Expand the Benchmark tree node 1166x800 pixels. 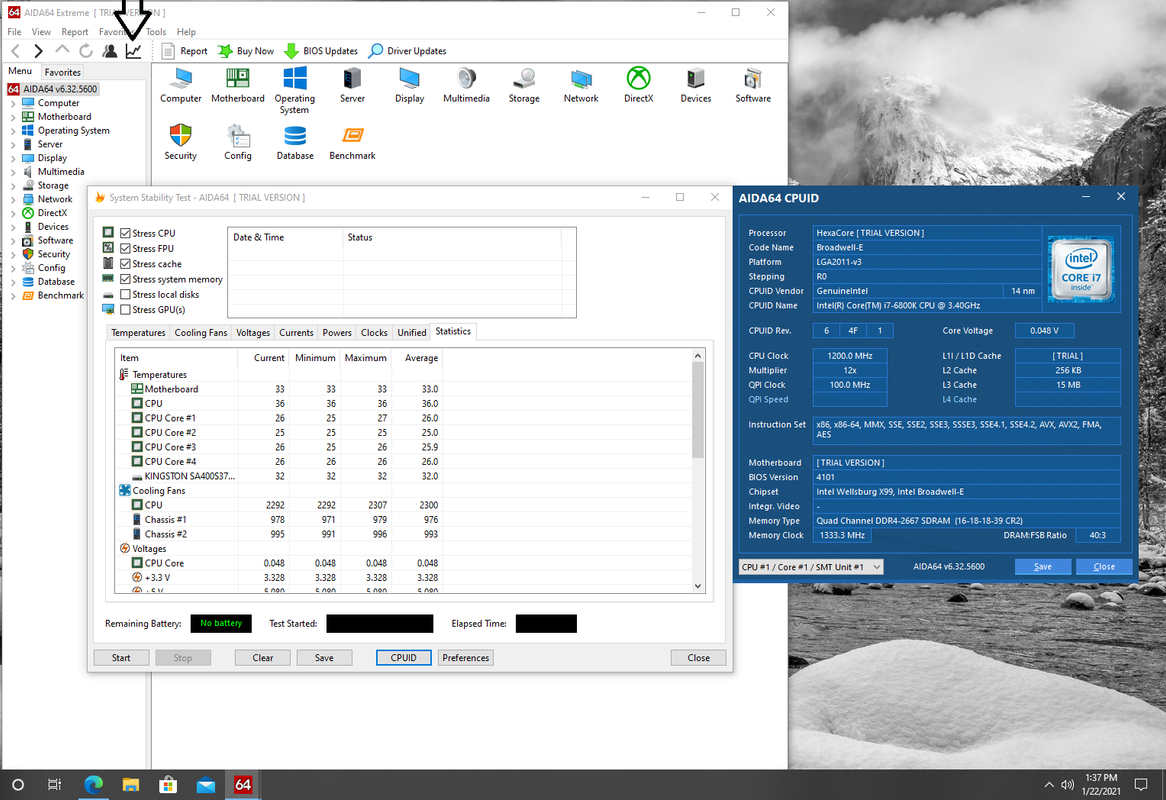click(x=13, y=296)
